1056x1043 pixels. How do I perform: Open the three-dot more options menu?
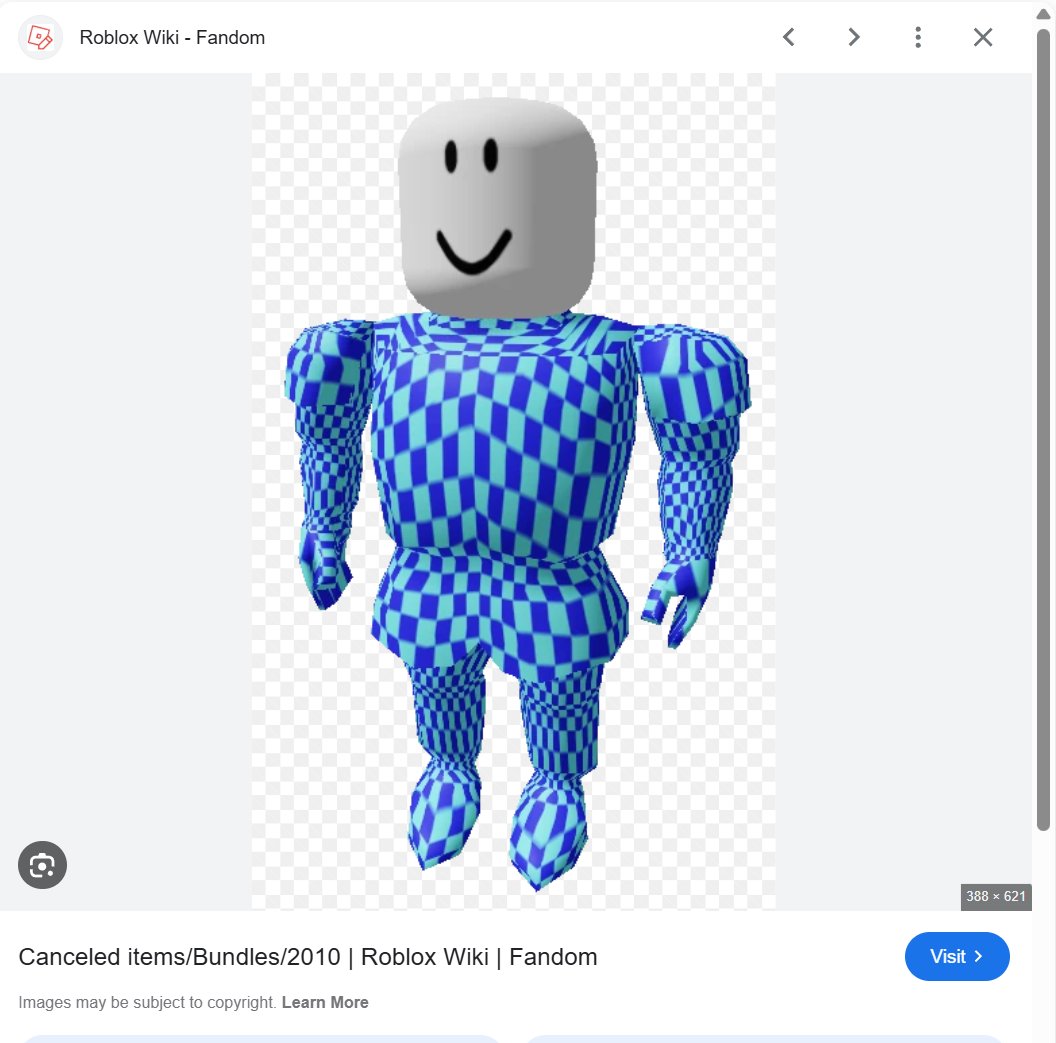(x=918, y=37)
